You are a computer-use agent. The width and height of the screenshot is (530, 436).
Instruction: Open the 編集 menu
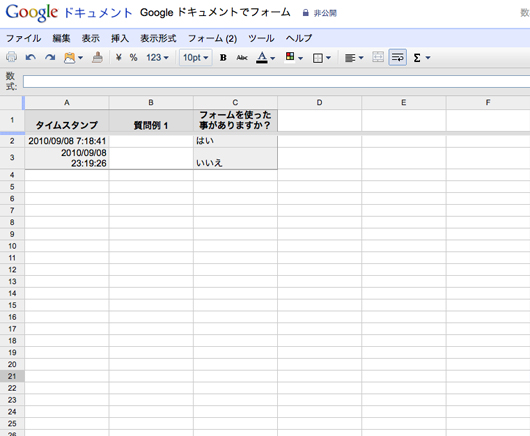[61, 38]
